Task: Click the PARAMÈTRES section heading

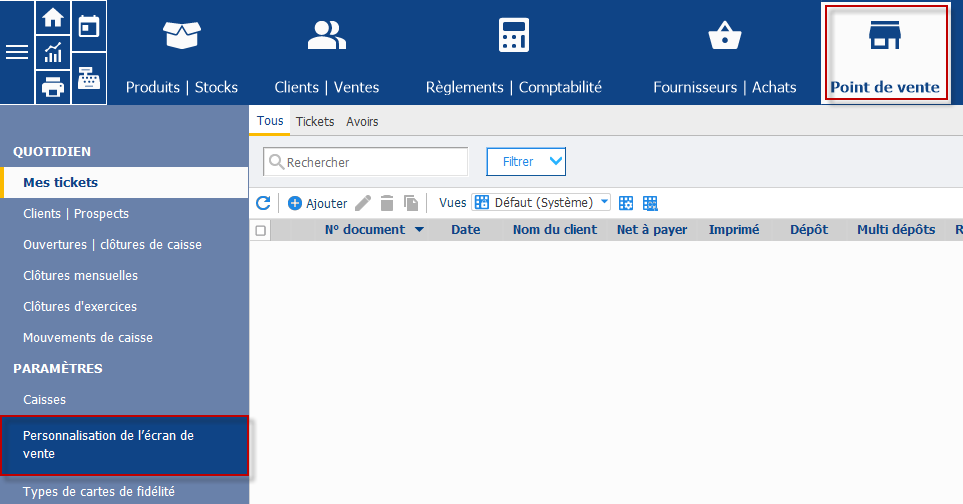Action: coord(58,368)
